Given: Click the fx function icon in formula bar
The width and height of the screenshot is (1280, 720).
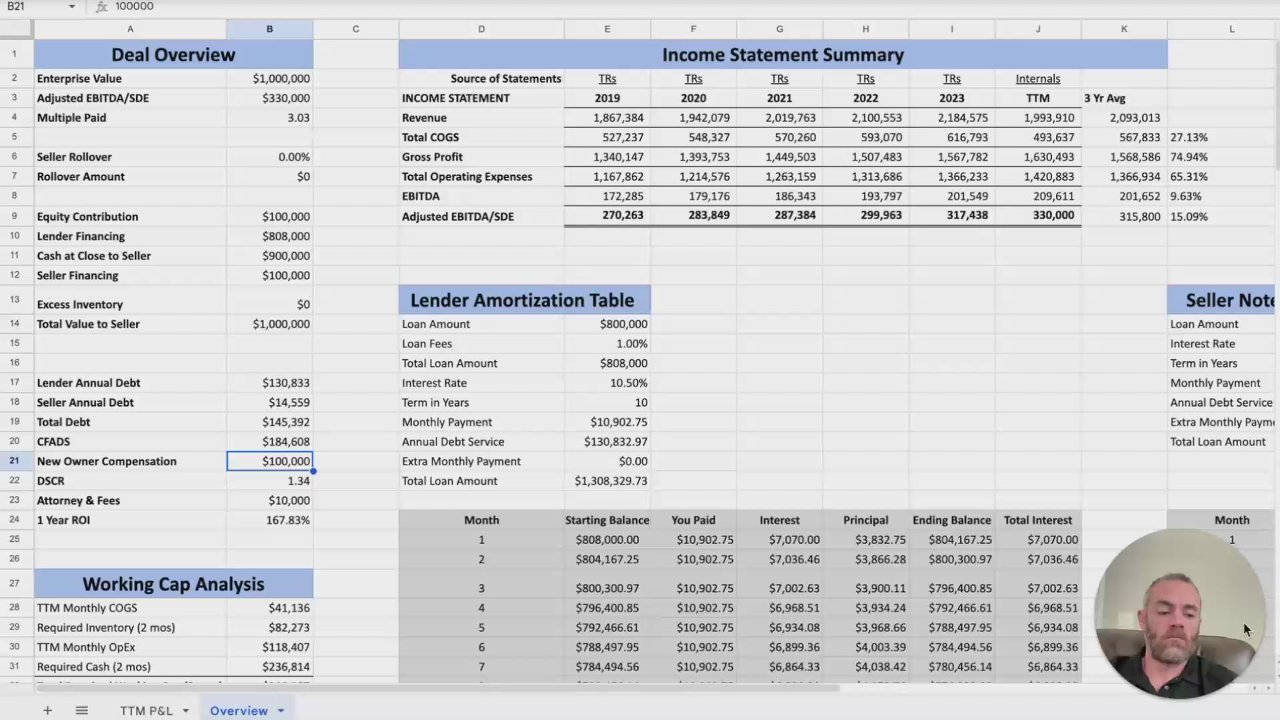Looking at the screenshot, I should [x=104, y=6].
